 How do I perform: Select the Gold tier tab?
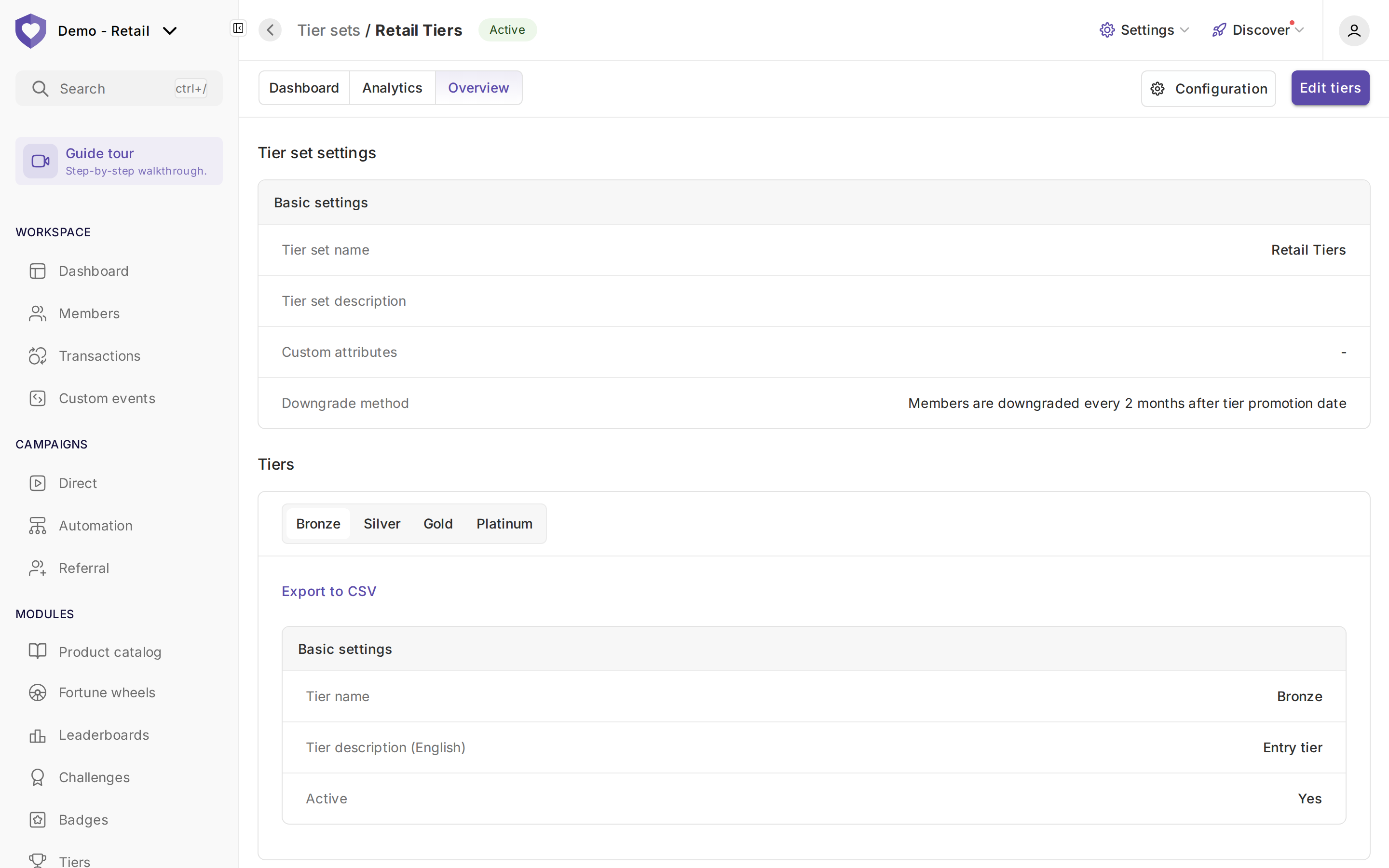tap(438, 524)
